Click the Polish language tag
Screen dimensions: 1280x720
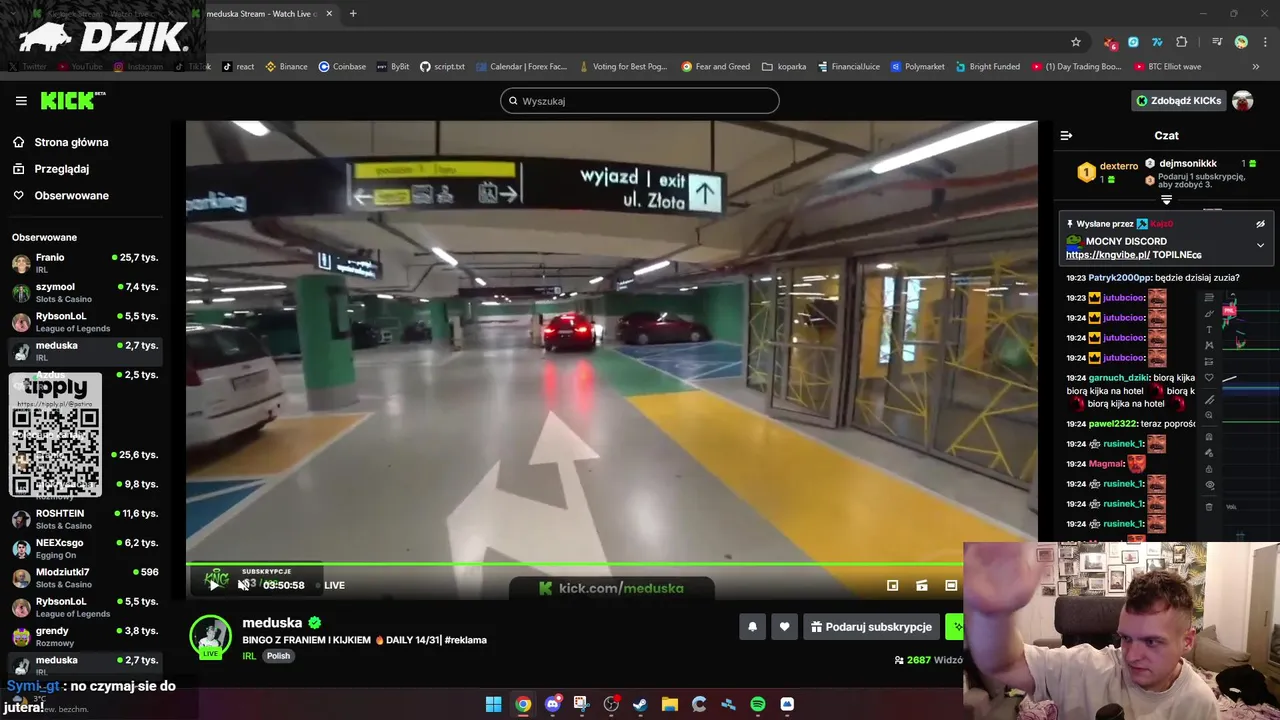[x=278, y=656]
